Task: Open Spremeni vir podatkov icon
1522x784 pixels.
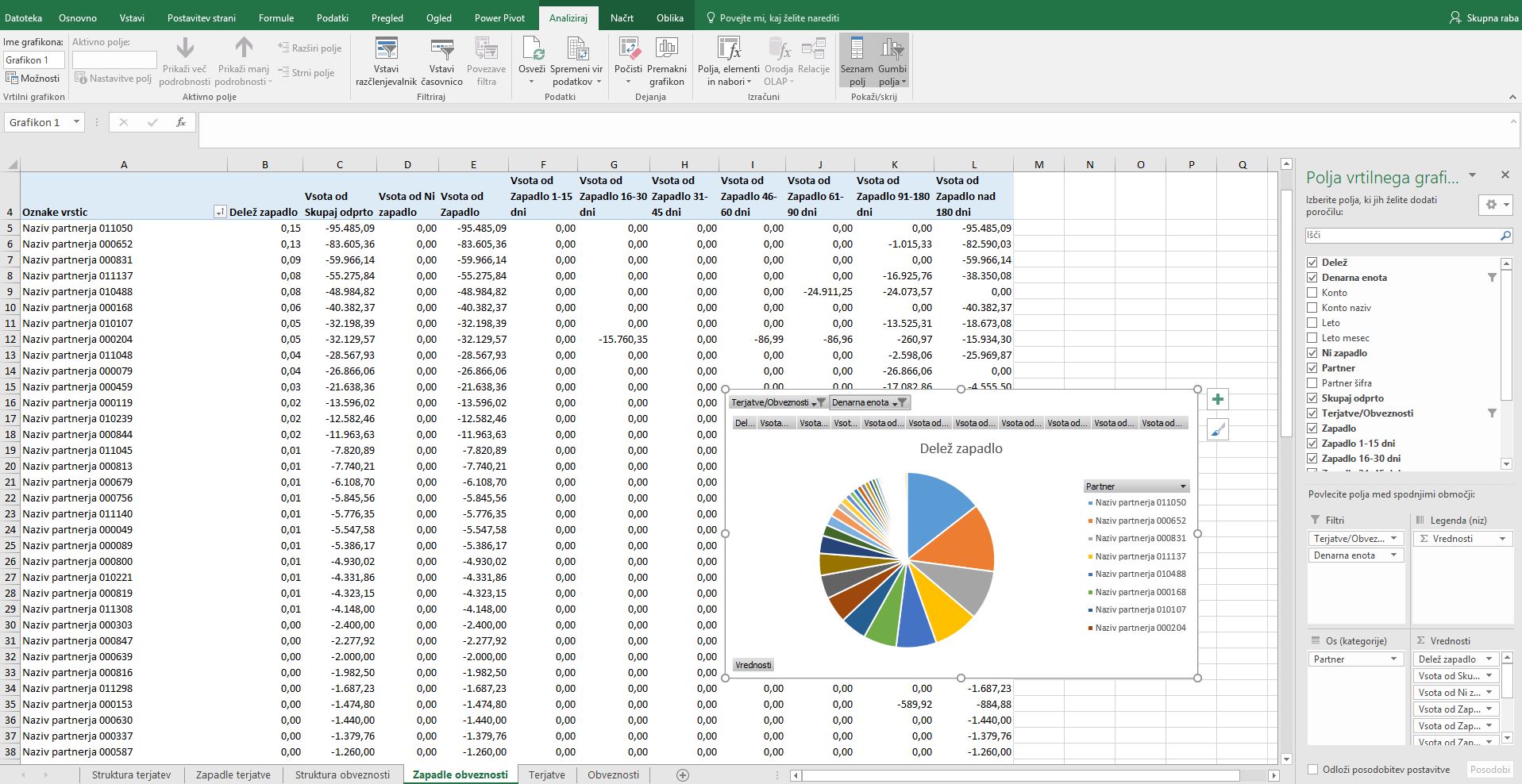Action: pyautogui.click(x=577, y=49)
